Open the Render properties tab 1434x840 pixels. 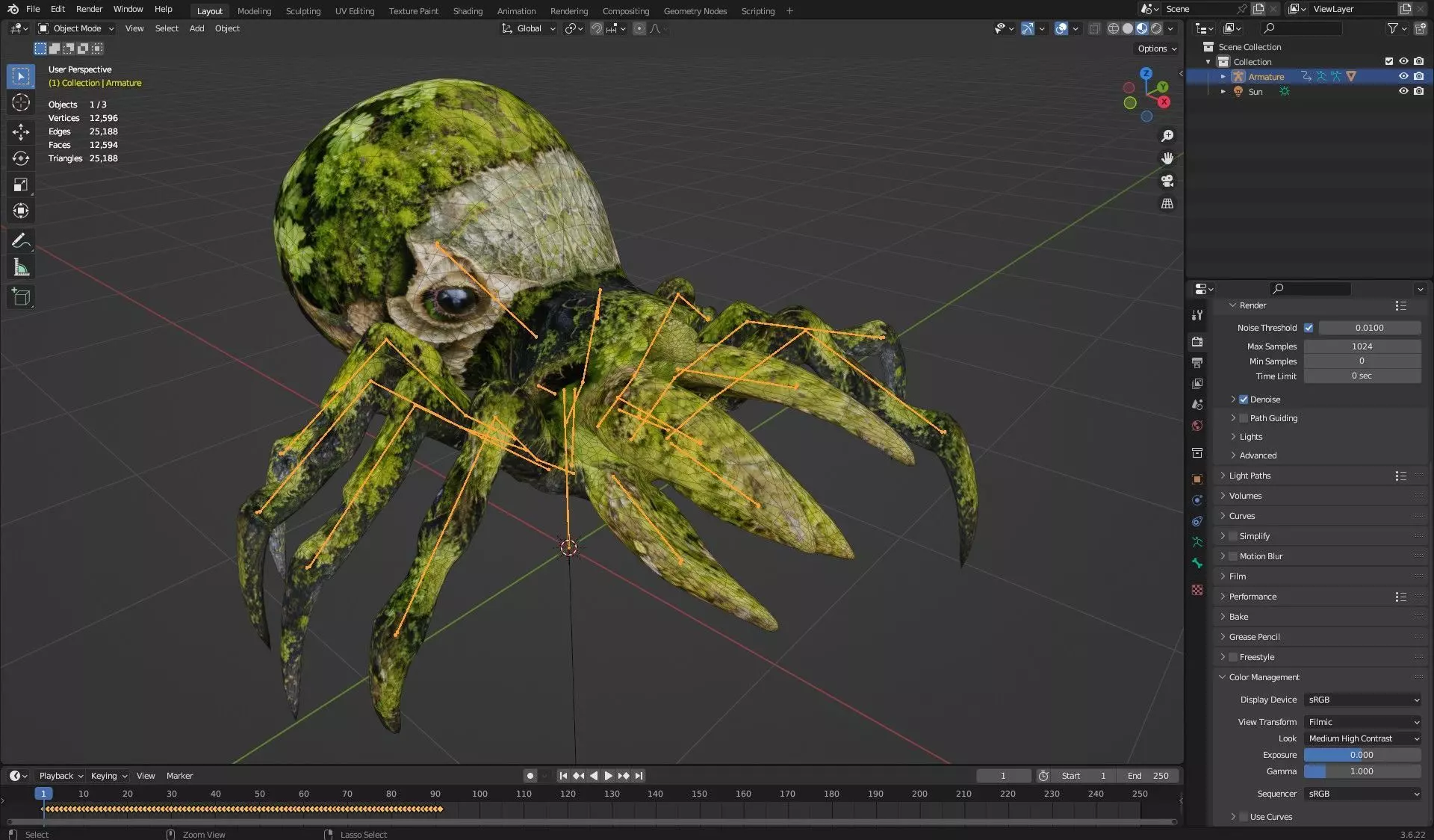[x=1197, y=342]
